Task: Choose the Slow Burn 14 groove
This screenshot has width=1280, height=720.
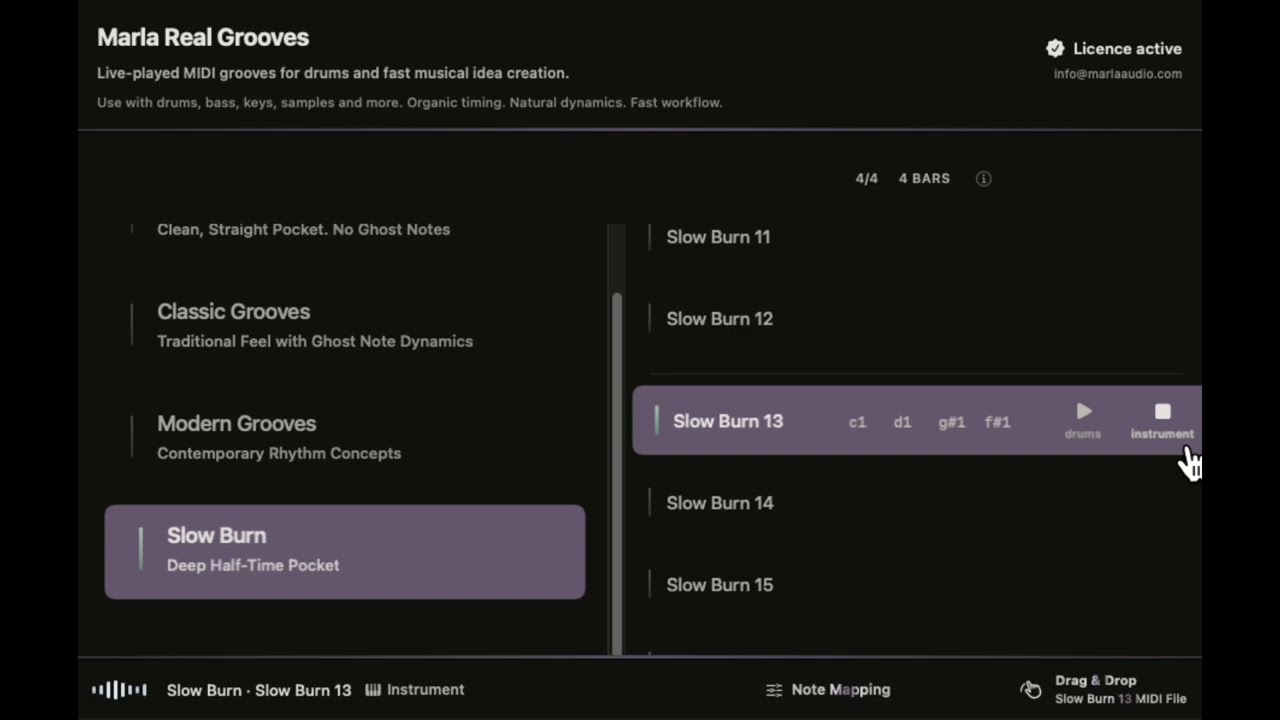Action: pyautogui.click(x=916, y=503)
